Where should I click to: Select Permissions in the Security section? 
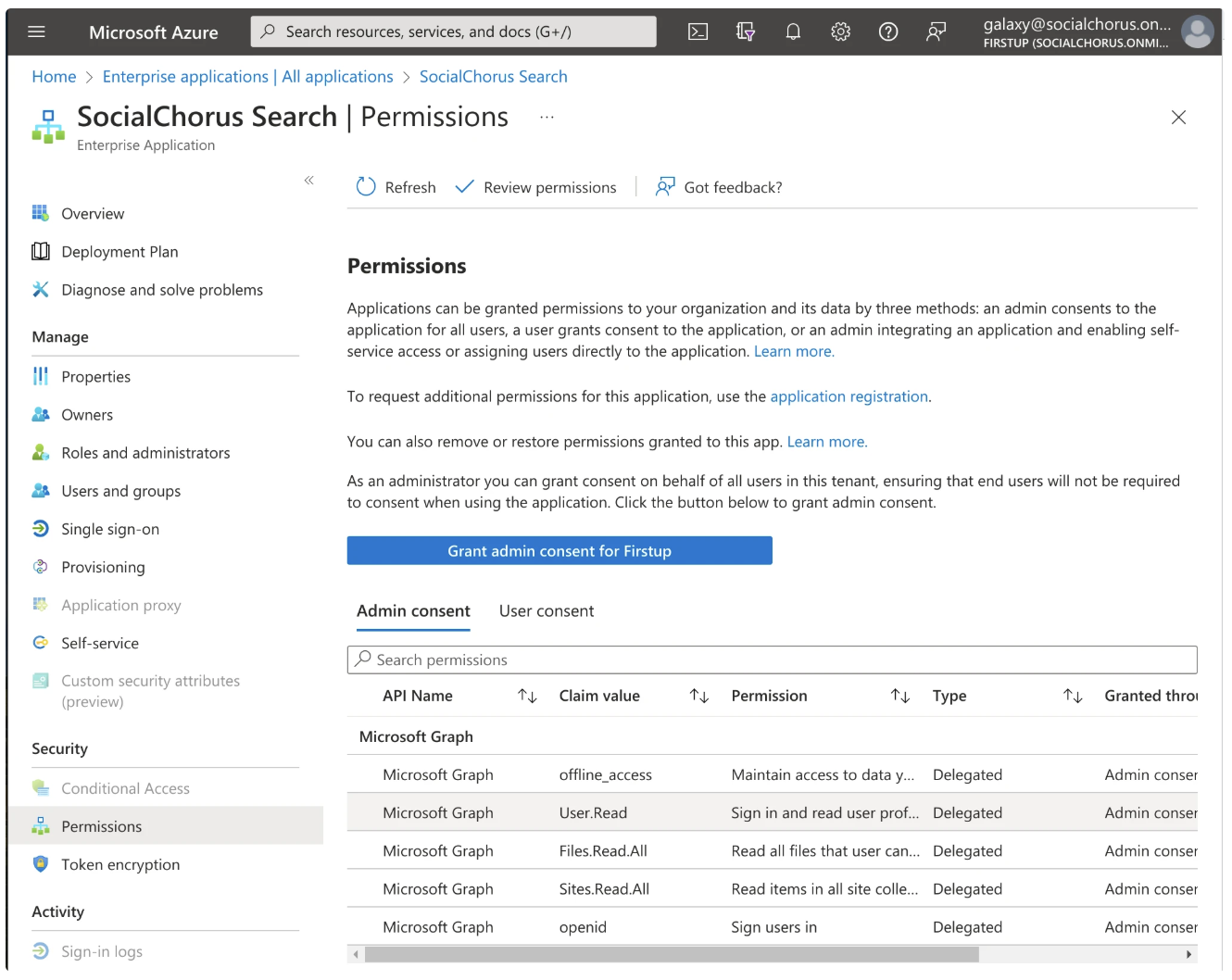point(165,826)
